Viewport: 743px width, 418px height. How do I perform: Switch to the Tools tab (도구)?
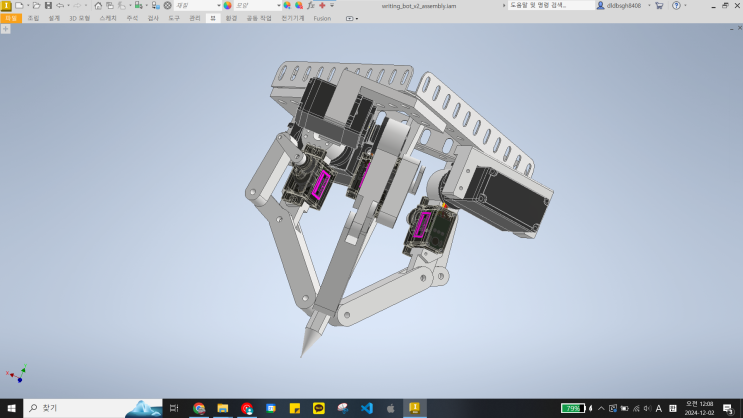pyautogui.click(x=174, y=18)
